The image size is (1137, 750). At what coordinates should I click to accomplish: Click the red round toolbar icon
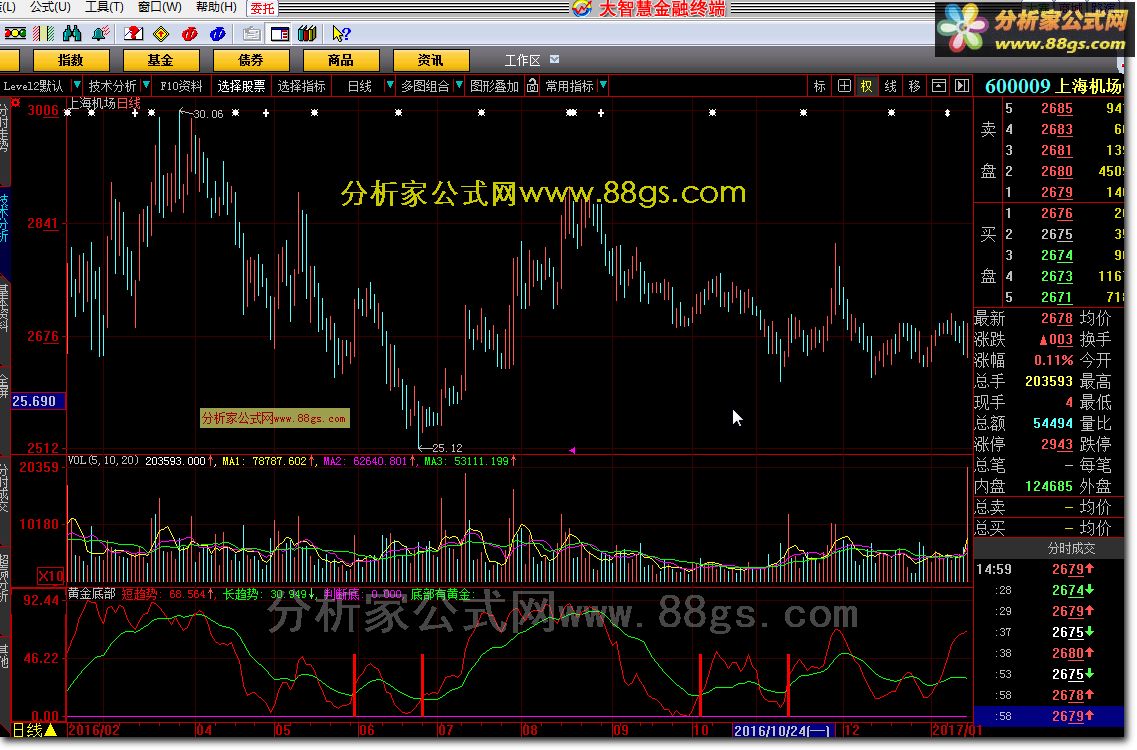[x=189, y=33]
